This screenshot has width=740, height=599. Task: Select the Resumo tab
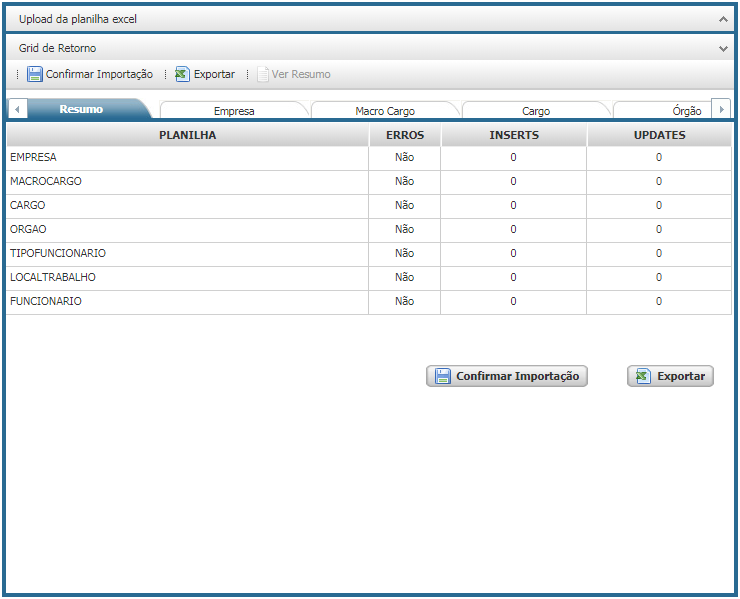pos(81,110)
